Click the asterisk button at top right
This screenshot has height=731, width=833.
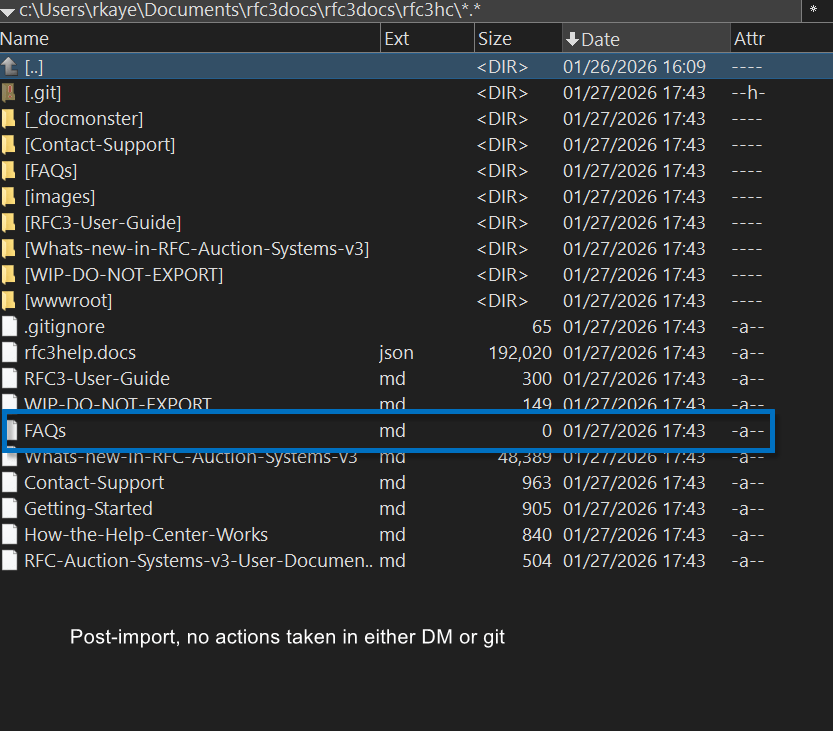(x=811, y=10)
